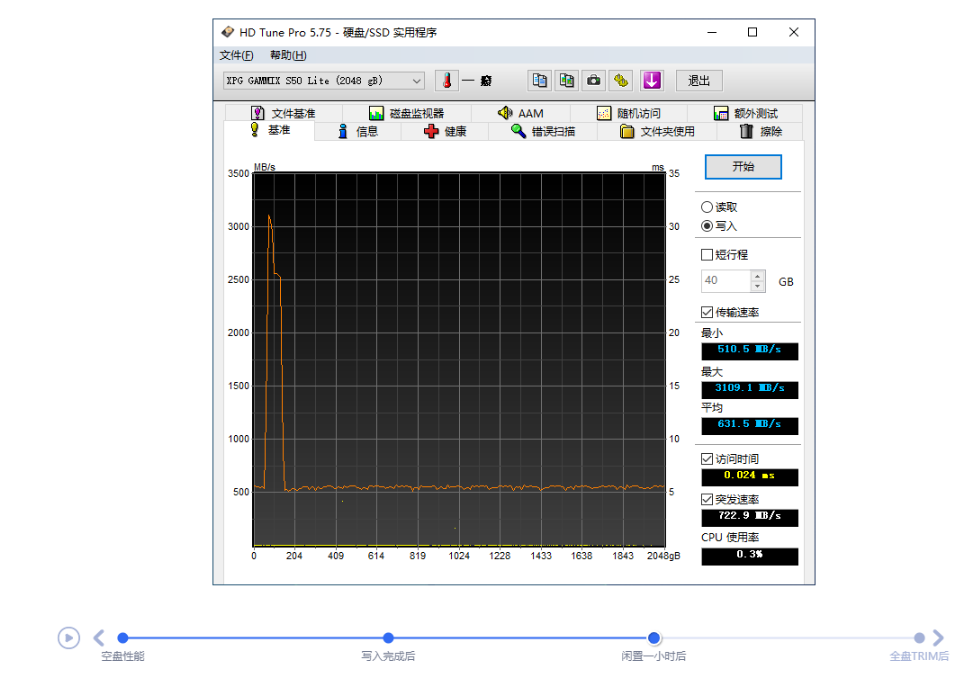Click the camera save screenshot icon
970x680 pixels.
[x=594, y=80]
